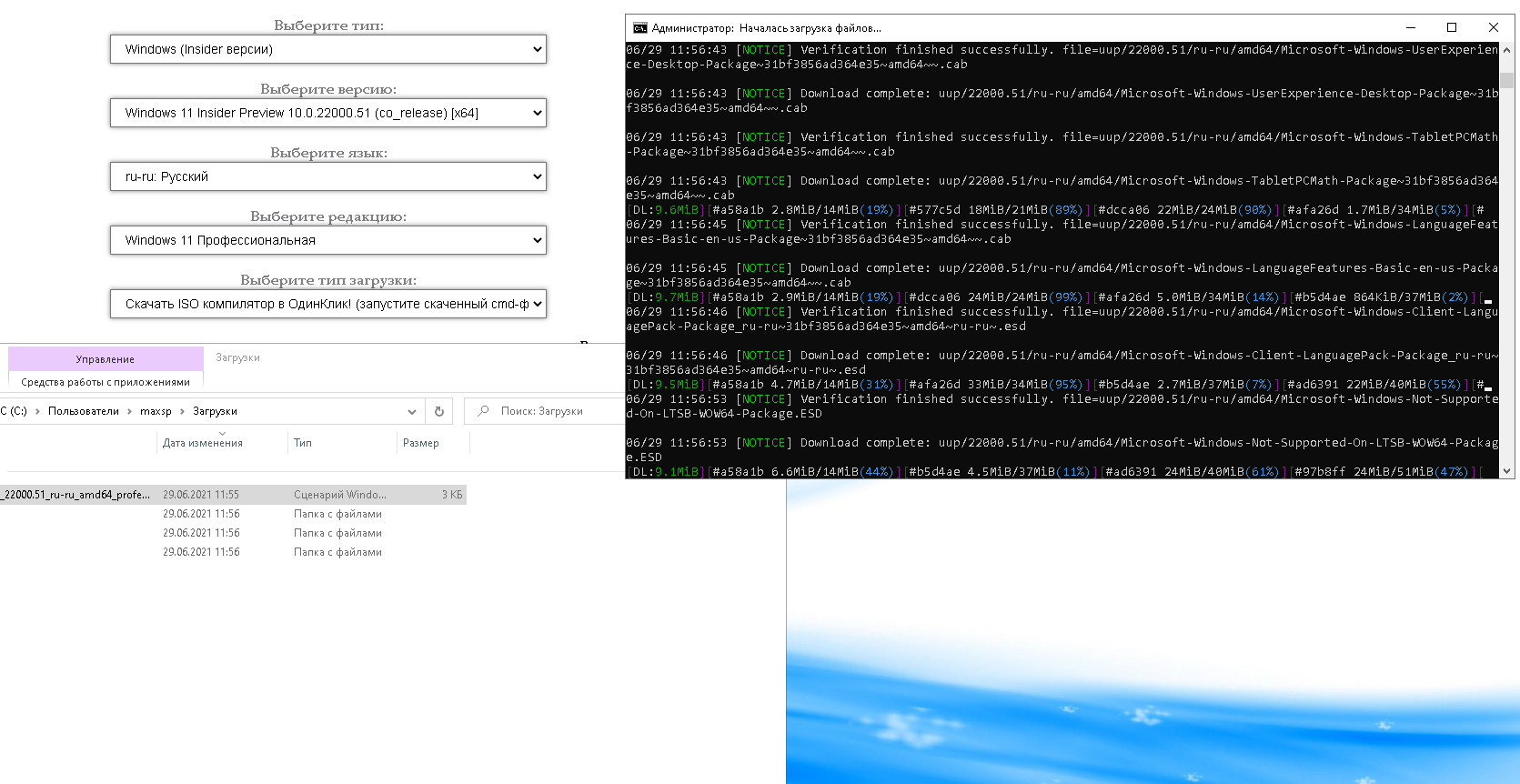Image resolution: width=1520 pixels, height=784 pixels.
Task: Open the Скачать ISO компилятор download-type dropdown
Action: click(328, 304)
